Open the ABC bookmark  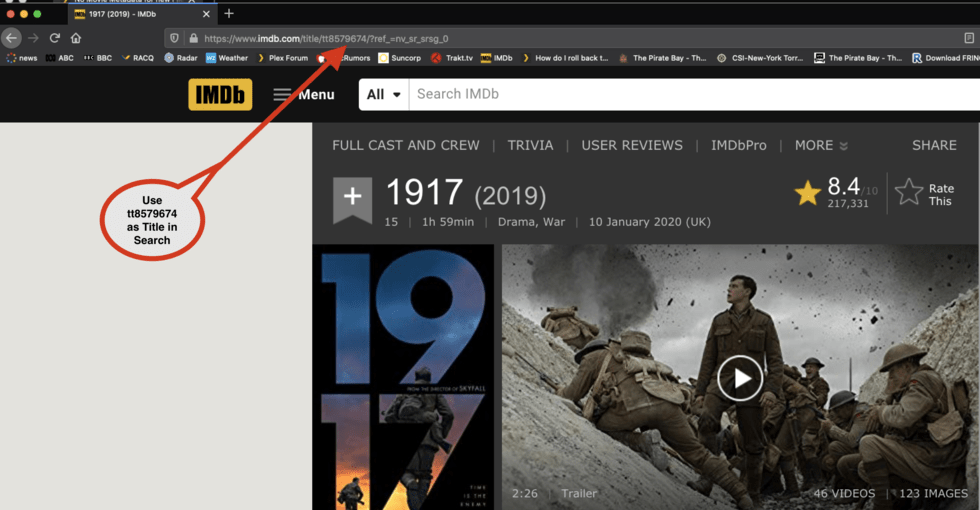pos(59,58)
